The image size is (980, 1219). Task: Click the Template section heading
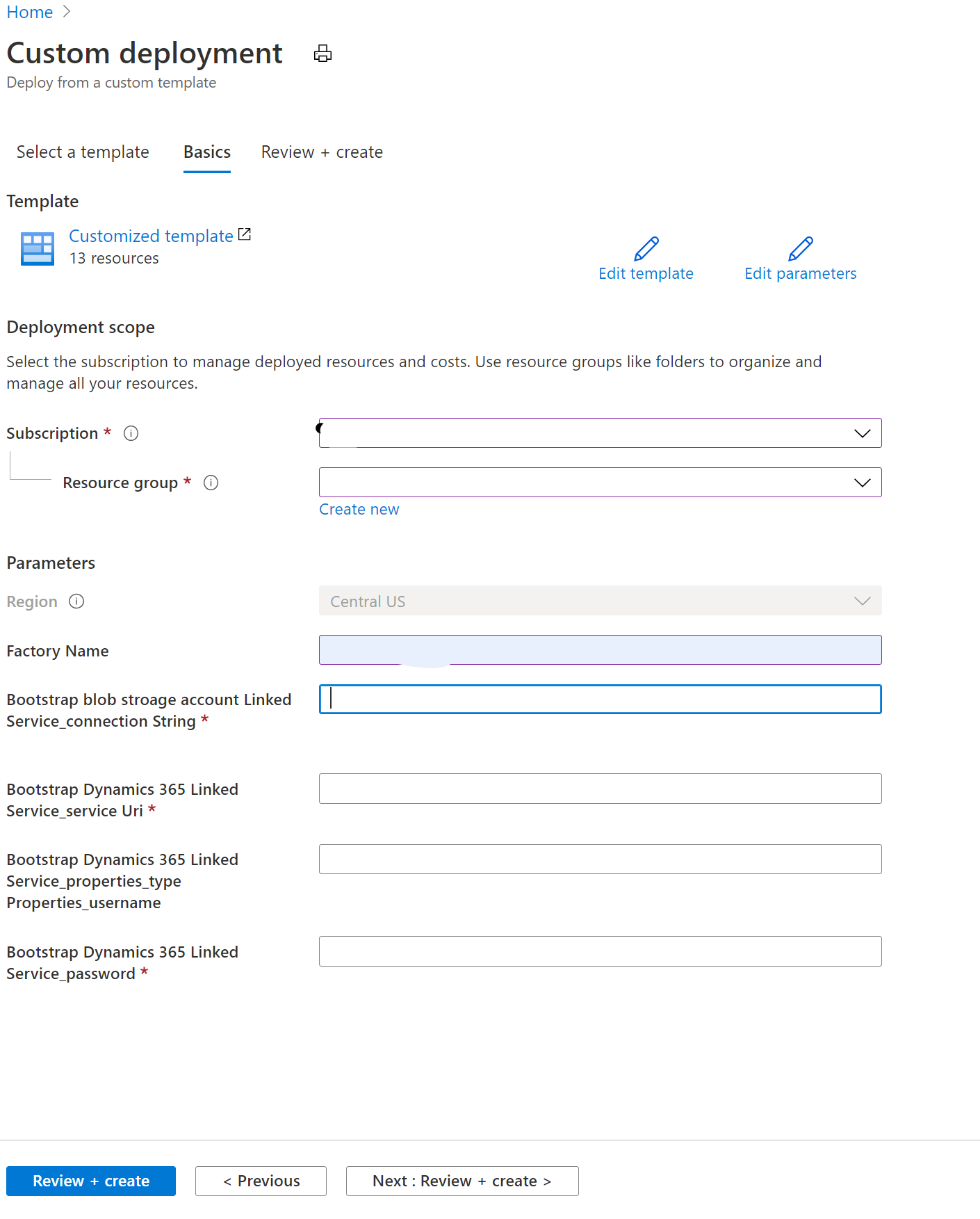pos(42,202)
